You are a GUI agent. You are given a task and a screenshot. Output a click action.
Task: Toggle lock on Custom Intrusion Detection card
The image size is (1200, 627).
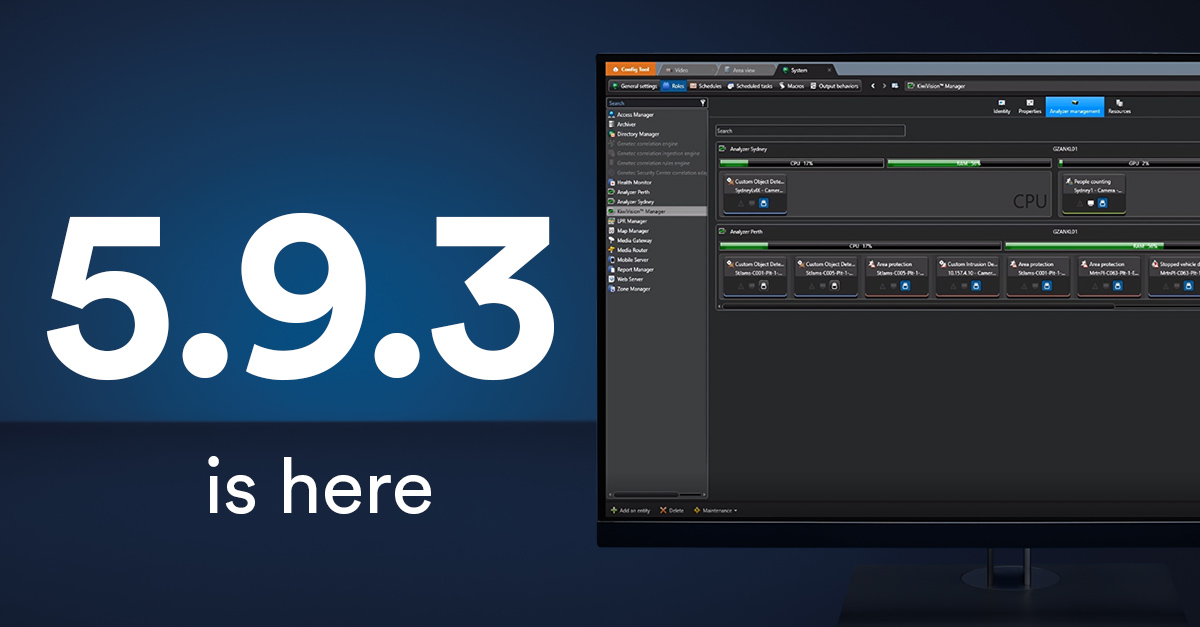tap(975, 286)
